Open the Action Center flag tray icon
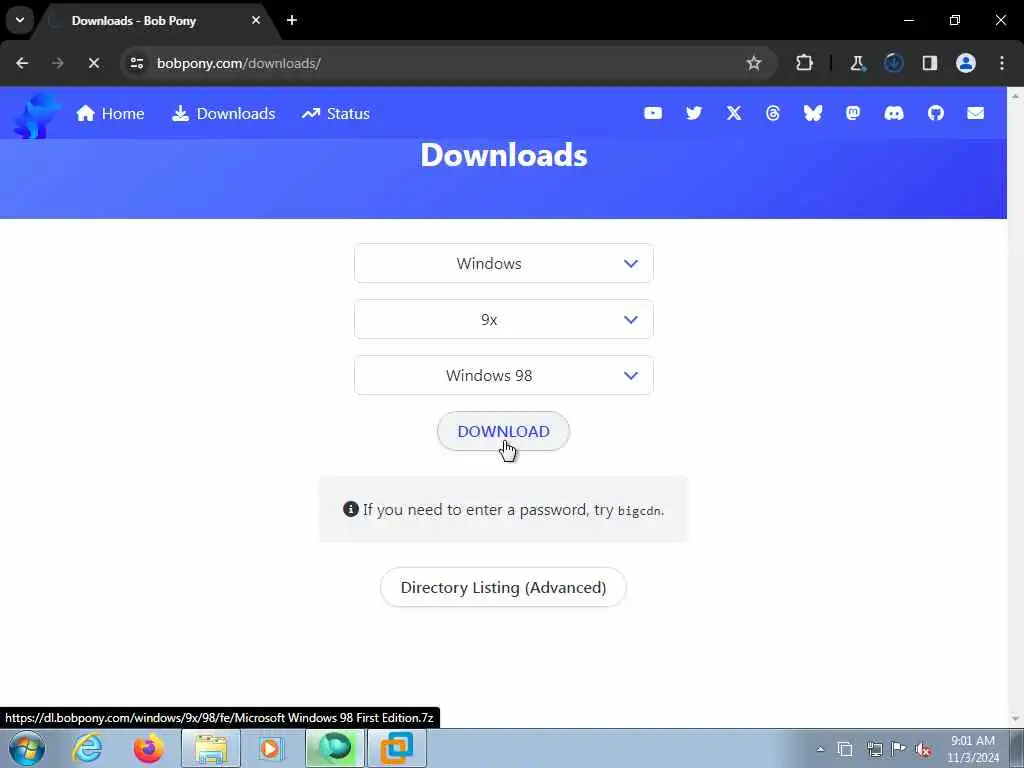Screen dimensions: 1024x768 click(899, 749)
